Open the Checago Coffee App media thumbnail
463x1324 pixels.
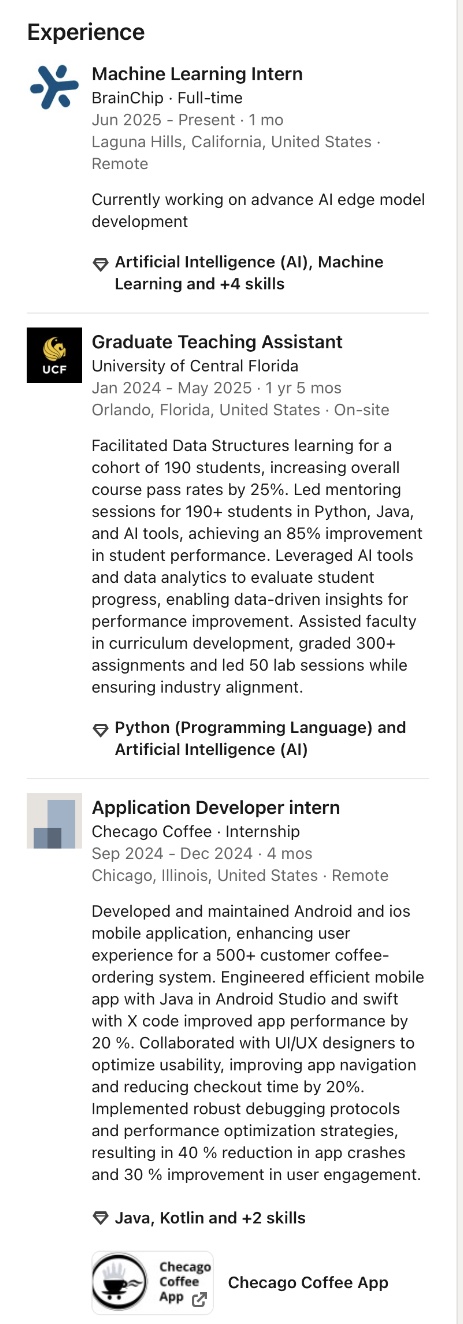pyautogui.click(x=152, y=1283)
